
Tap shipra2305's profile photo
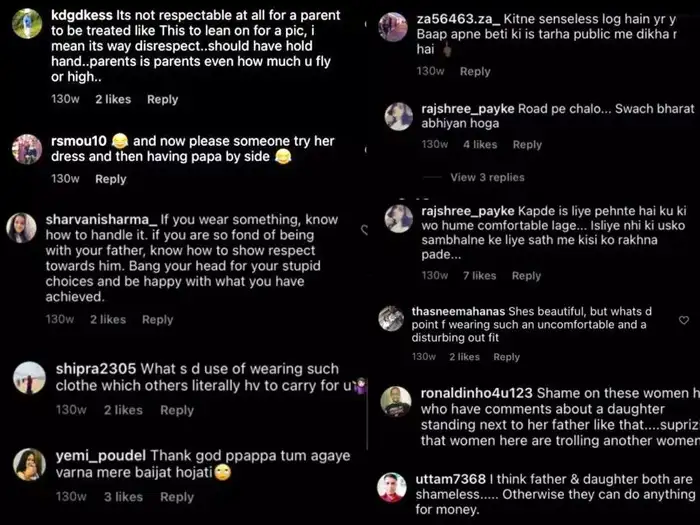[x=30, y=377]
